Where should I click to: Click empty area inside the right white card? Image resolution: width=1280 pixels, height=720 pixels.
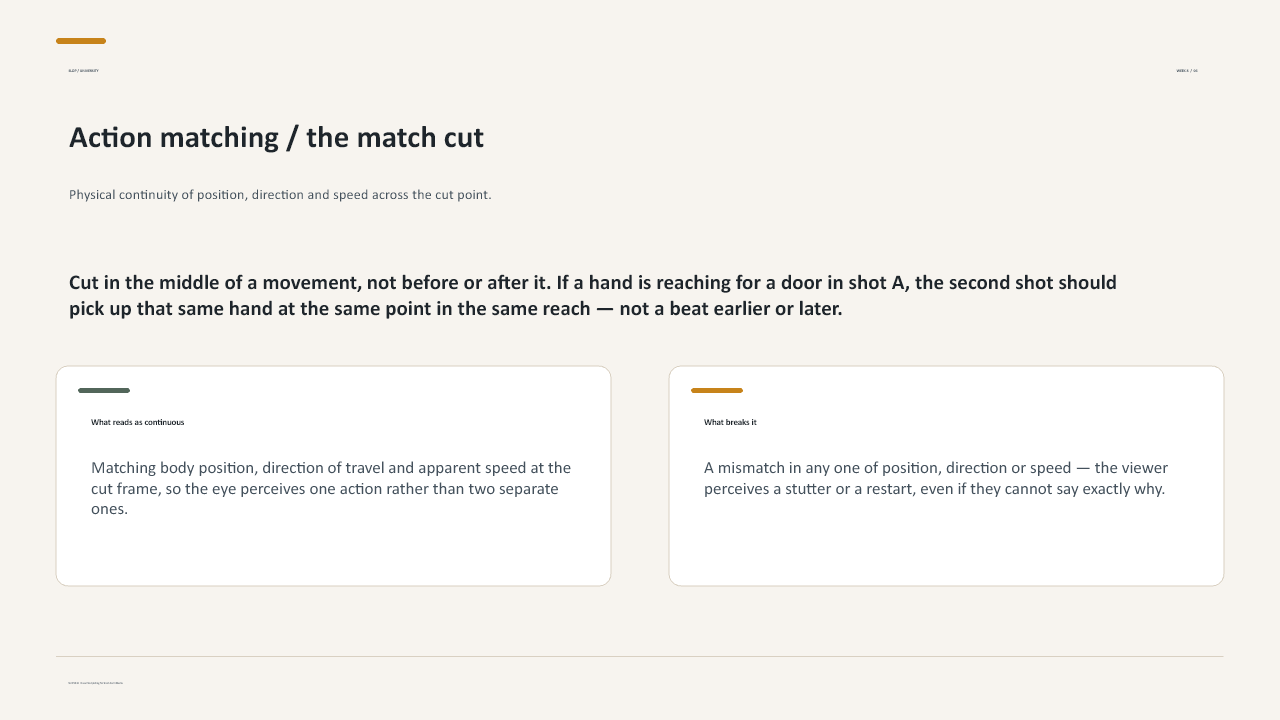click(x=946, y=545)
